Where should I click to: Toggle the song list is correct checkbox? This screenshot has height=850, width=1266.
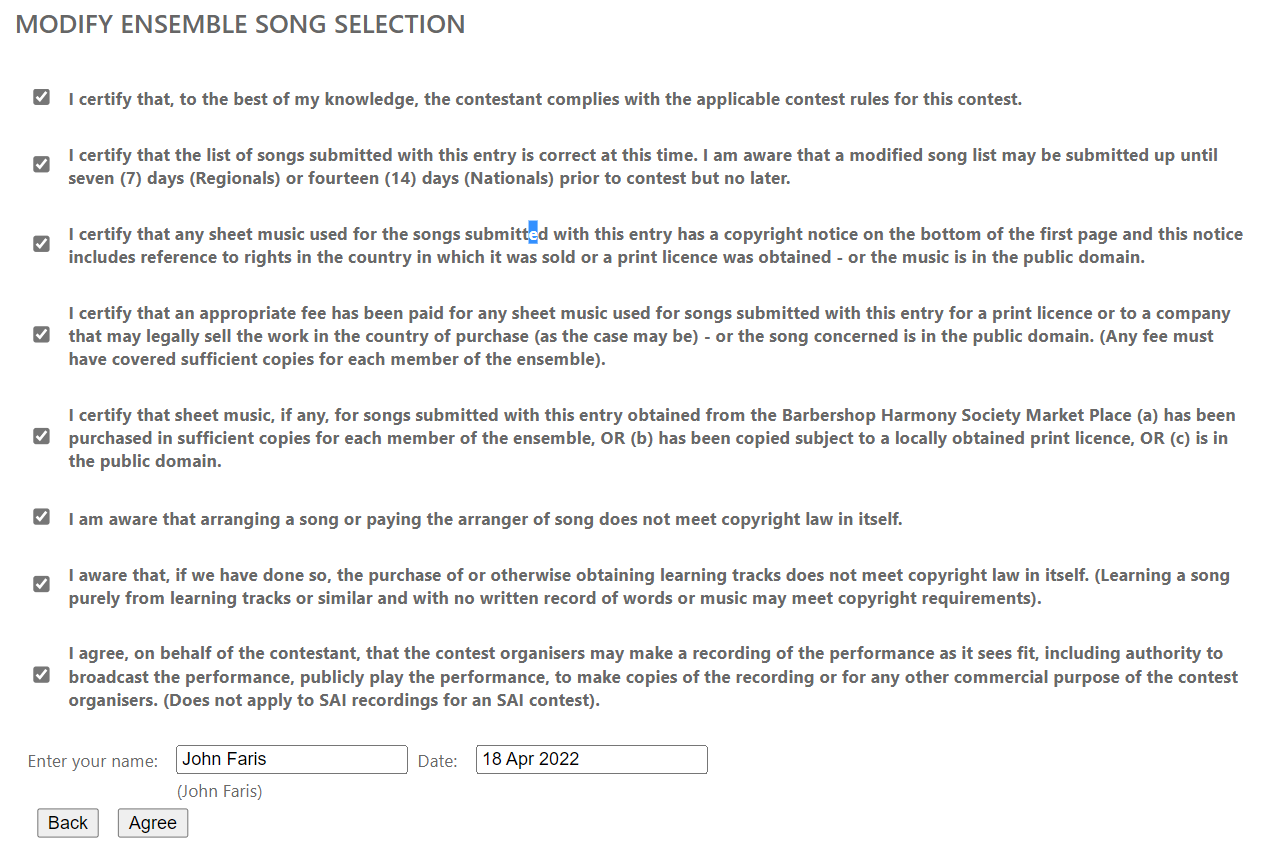(41, 164)
